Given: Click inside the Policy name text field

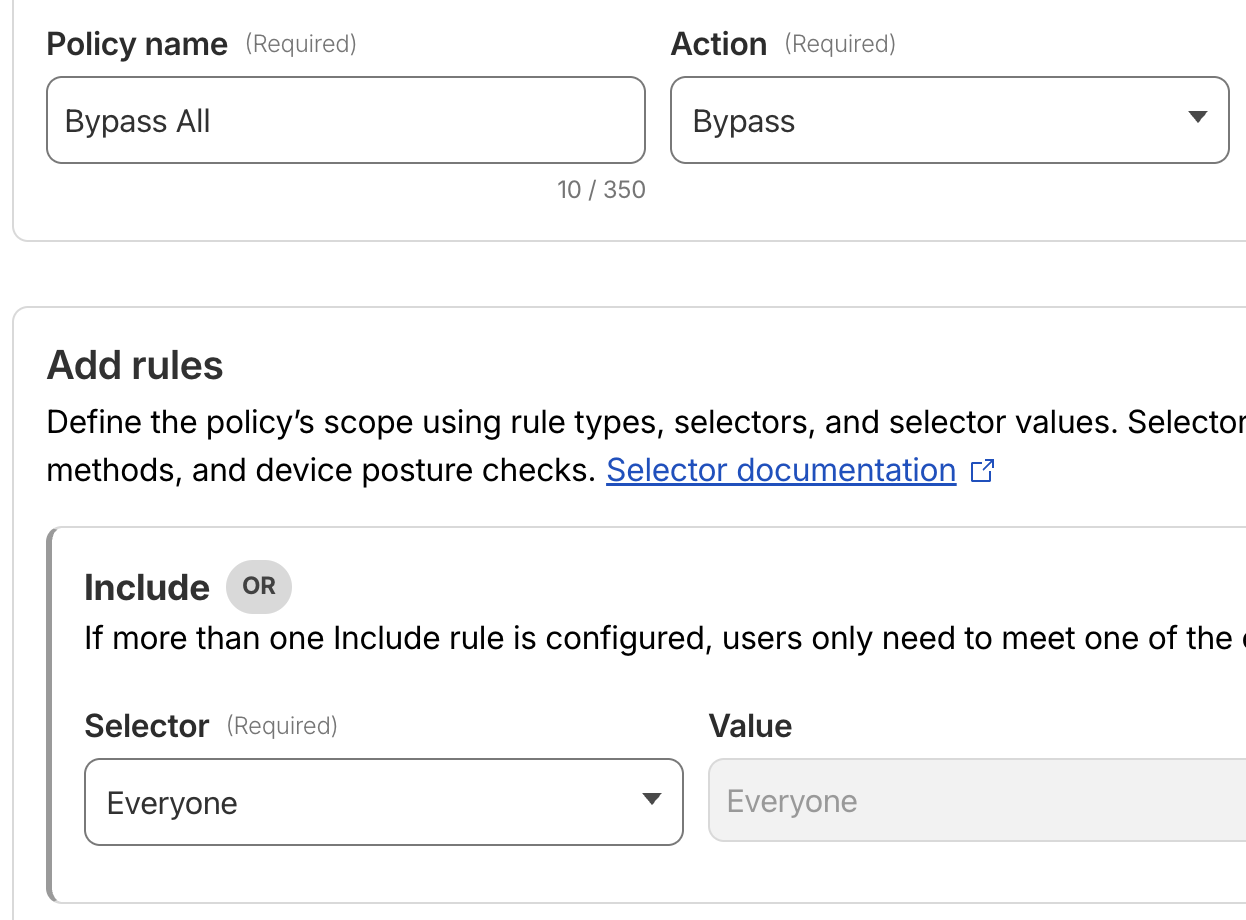Looking at the screenshot, I should click(x=345, y=120).
